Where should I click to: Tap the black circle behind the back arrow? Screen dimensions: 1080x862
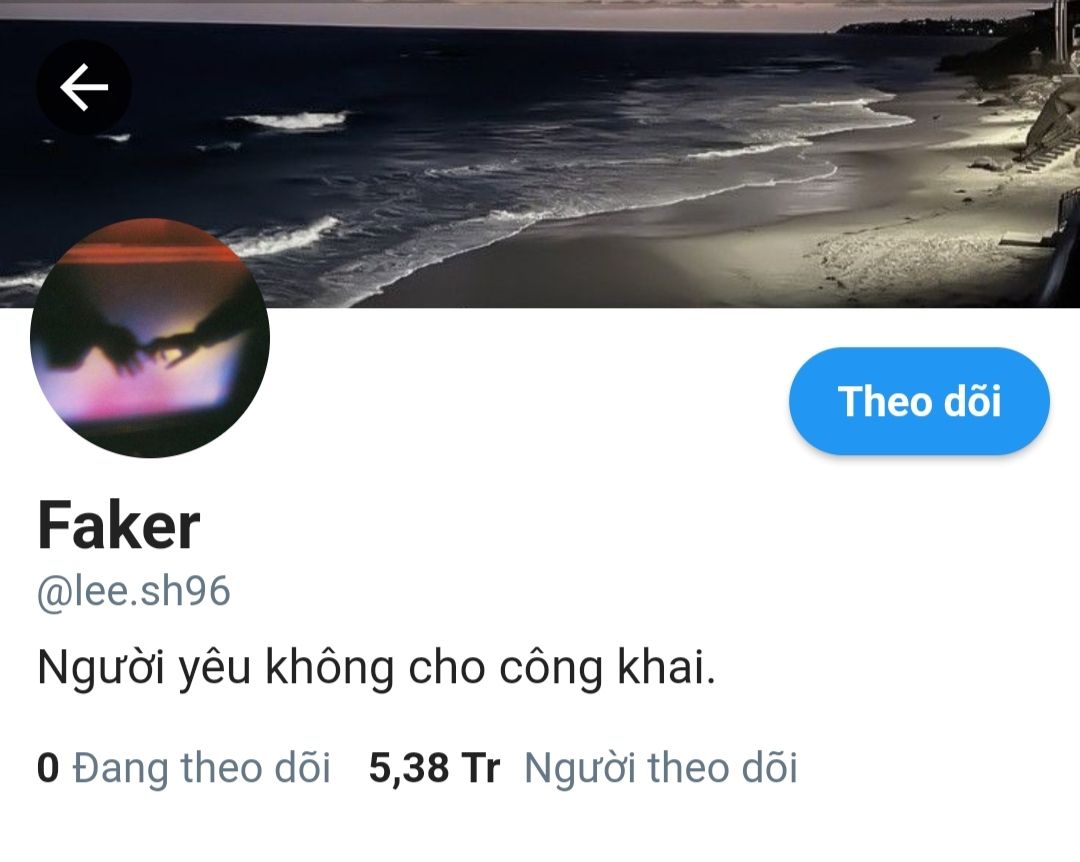[84, 87]
